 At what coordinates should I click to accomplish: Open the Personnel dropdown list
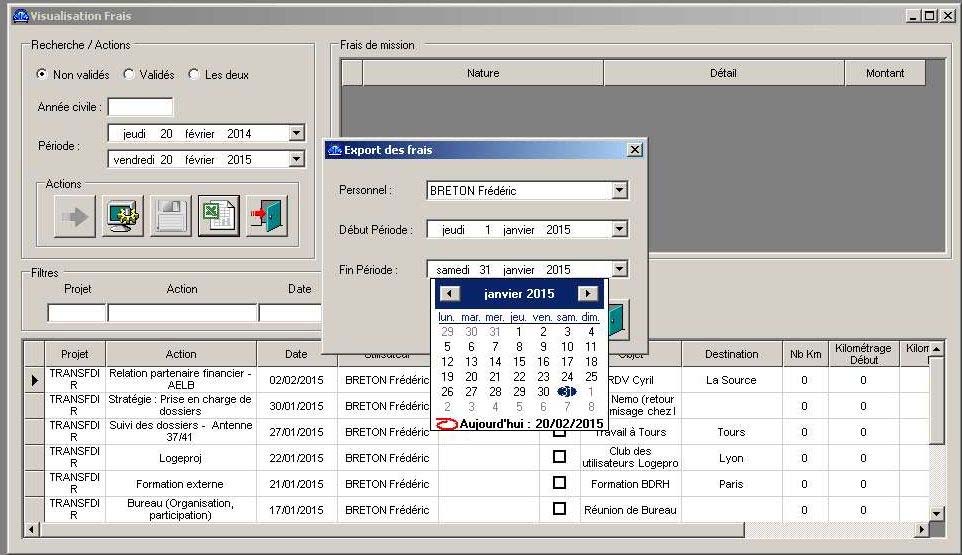coord(619,190)
